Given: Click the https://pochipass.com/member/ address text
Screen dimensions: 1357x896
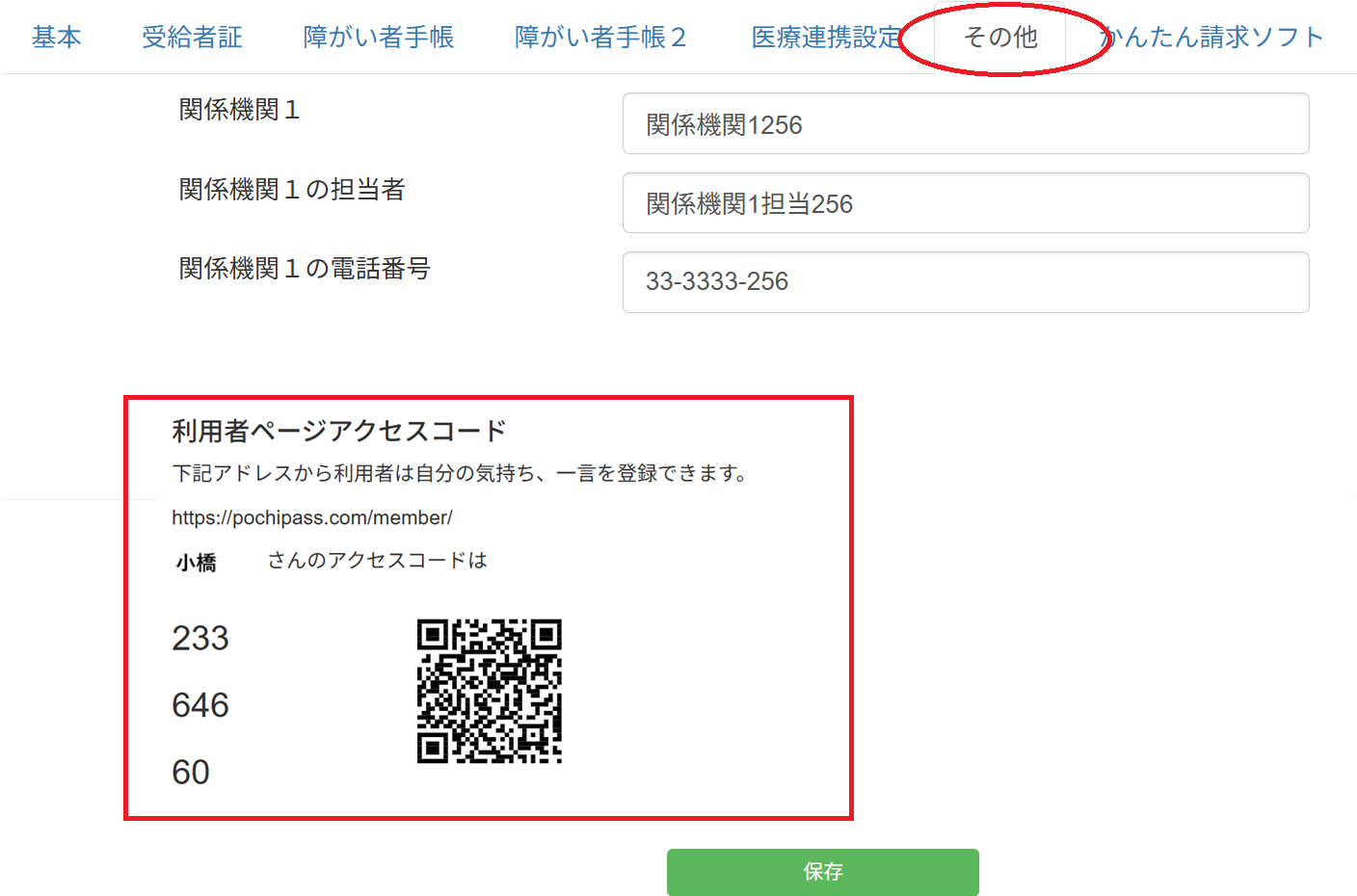Looking at the screenshot, I should tap(312, 517).
